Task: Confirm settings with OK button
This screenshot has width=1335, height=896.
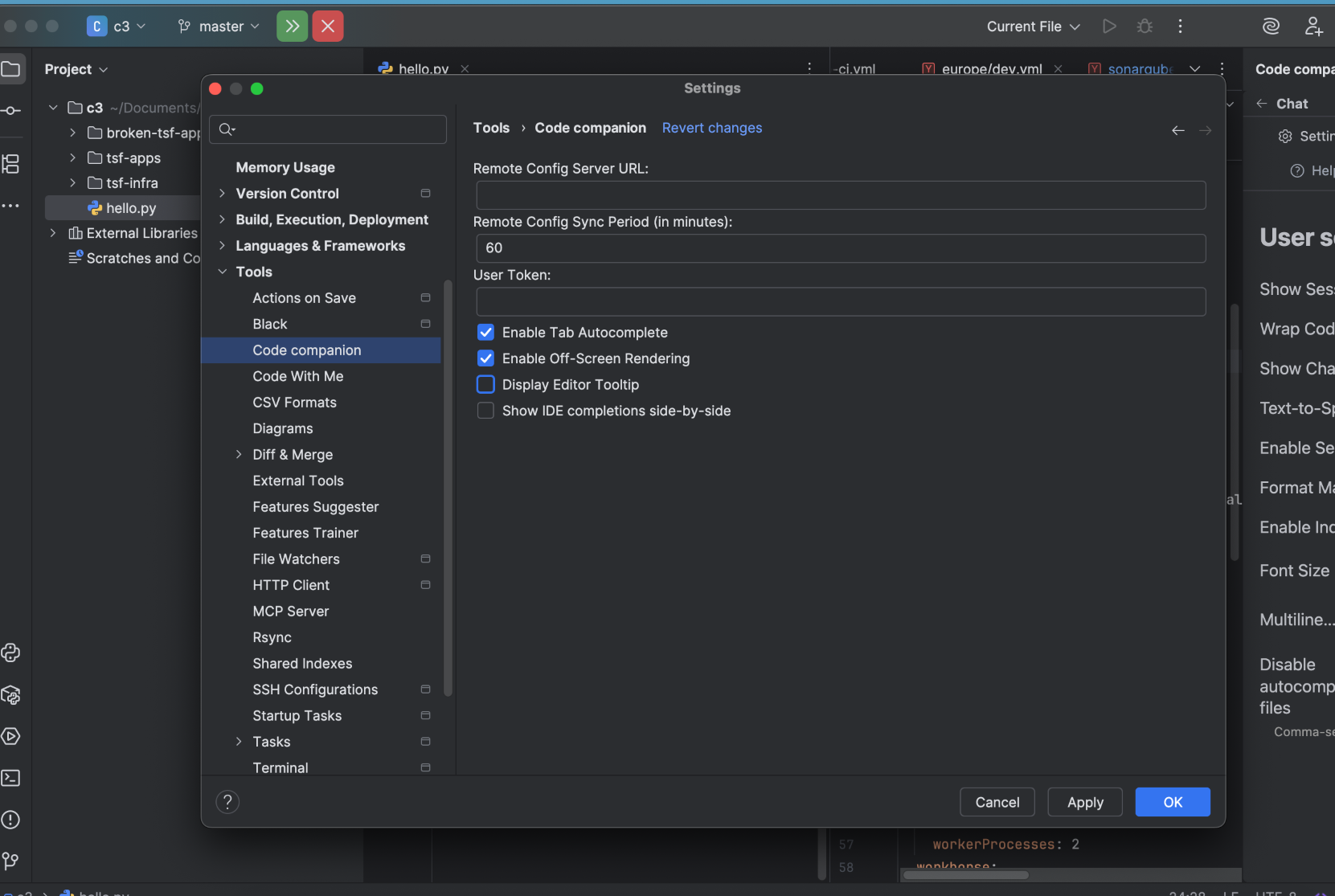Action: coord(1173,802)
